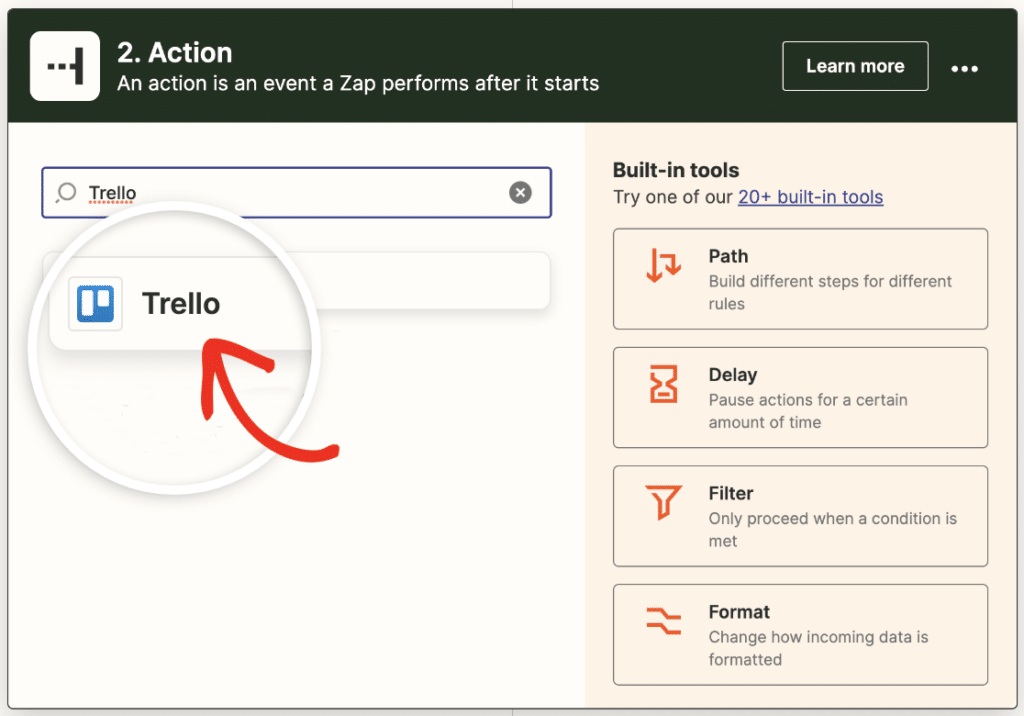Viewport: 1024px width, 716px height.
Task: Click the Zapier step icon in the header
Action: point(64,66)
